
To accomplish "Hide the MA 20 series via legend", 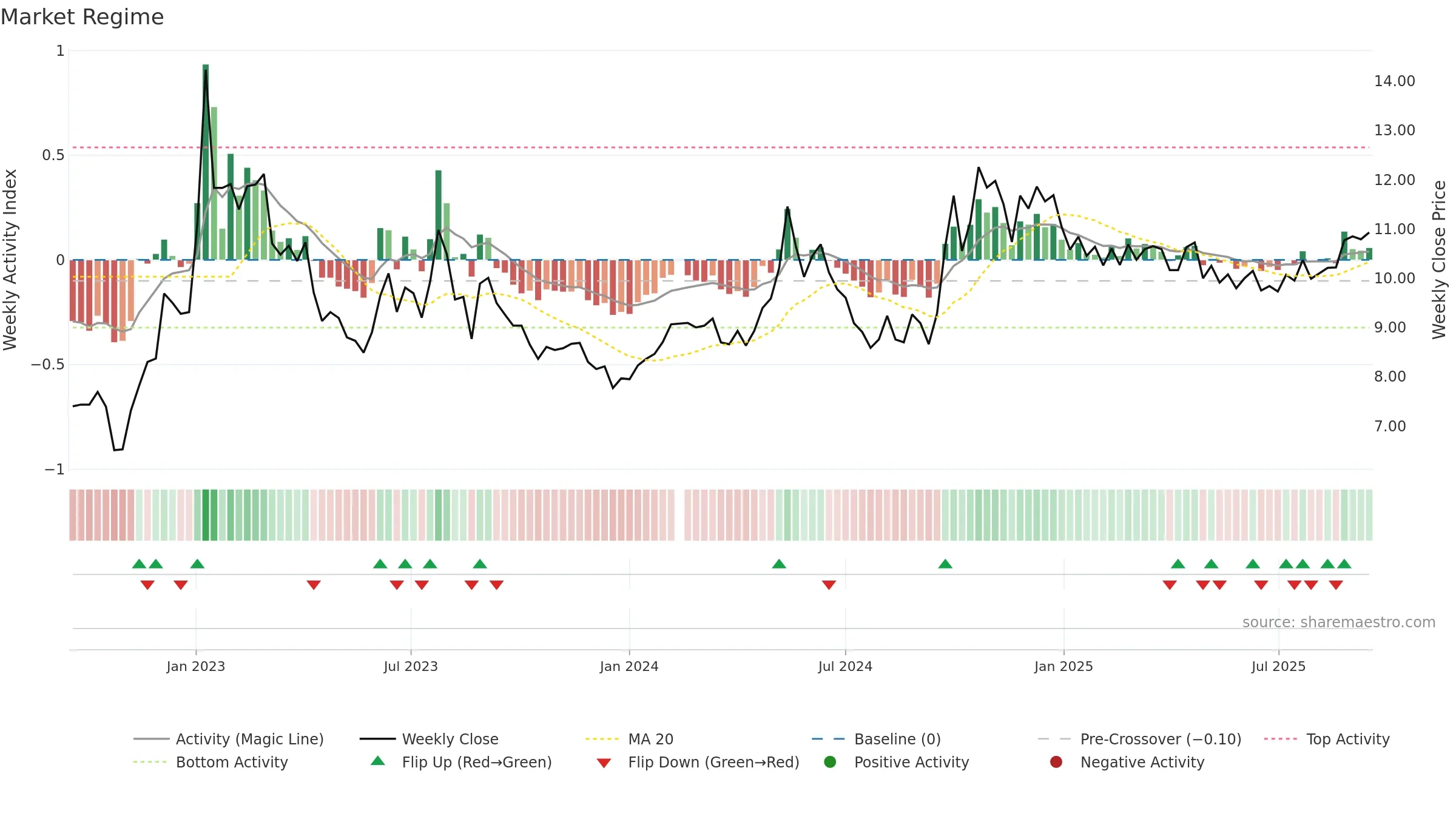I will [x=629, y=739].
